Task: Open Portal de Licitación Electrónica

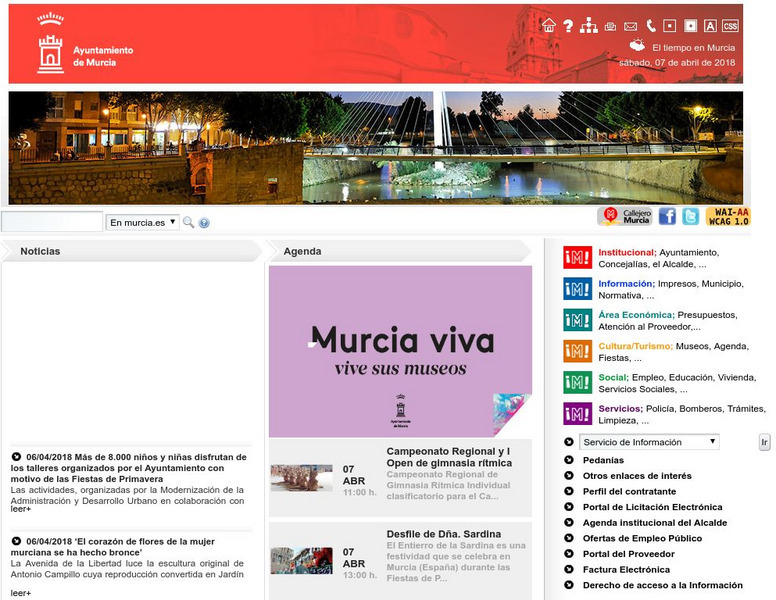Action: click(652, 507)
